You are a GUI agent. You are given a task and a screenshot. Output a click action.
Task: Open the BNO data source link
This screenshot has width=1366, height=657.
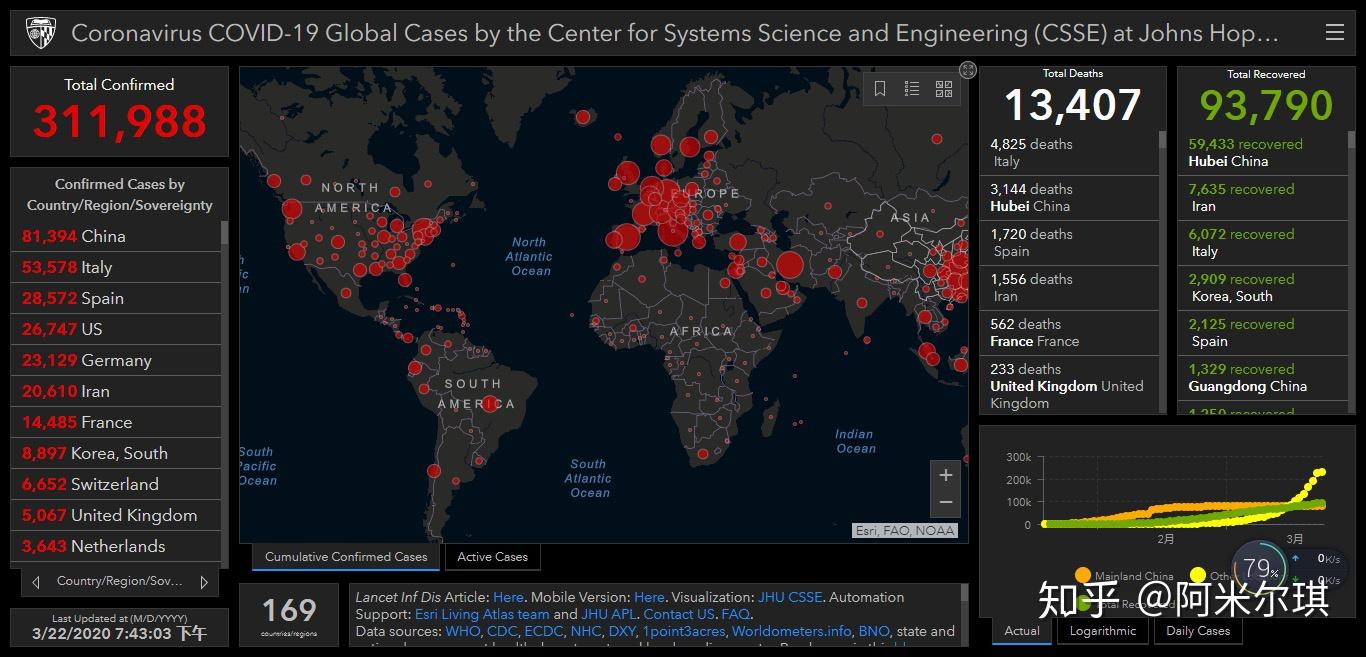(x=874, y=631)
